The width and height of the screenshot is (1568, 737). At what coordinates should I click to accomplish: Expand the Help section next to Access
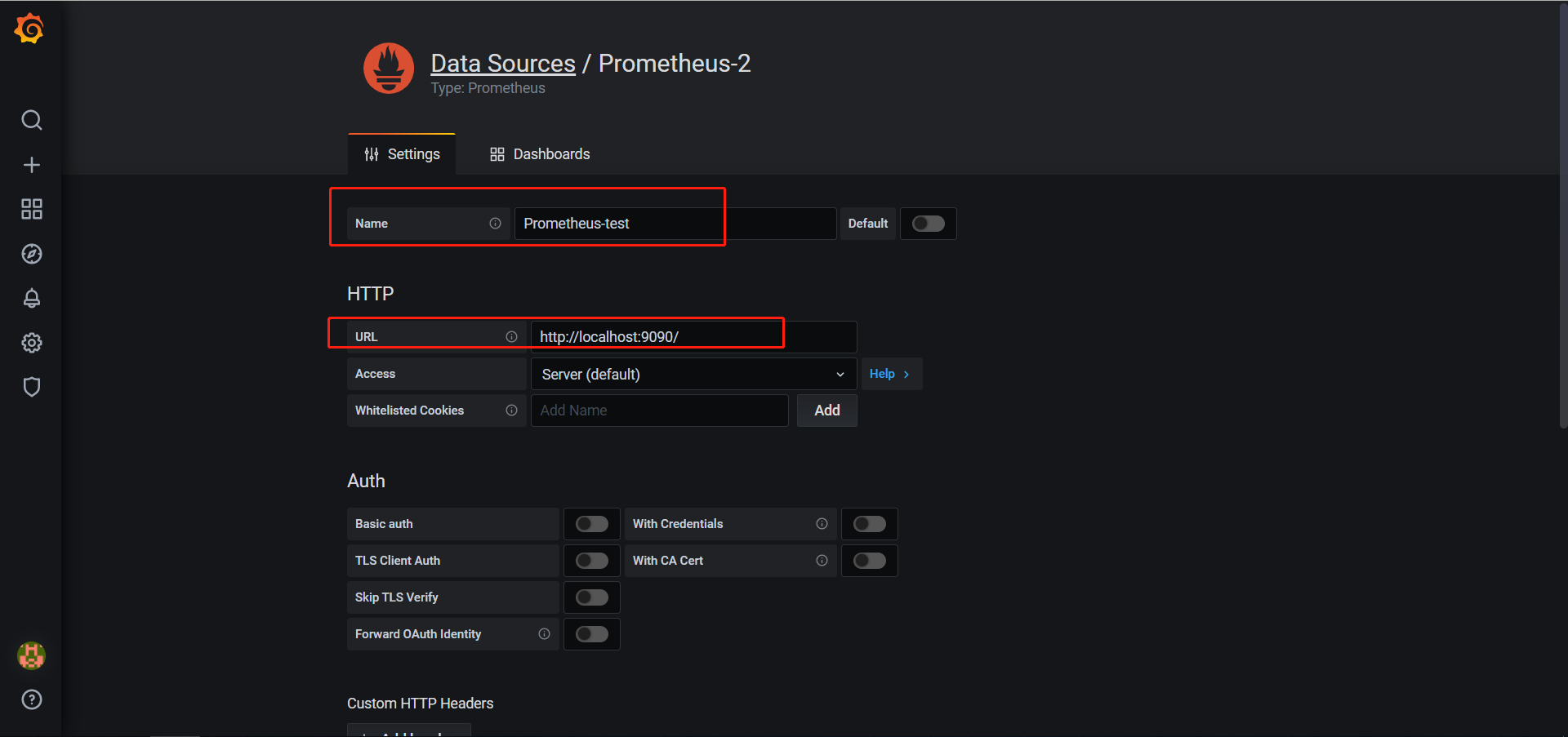[x=891, y=373]
